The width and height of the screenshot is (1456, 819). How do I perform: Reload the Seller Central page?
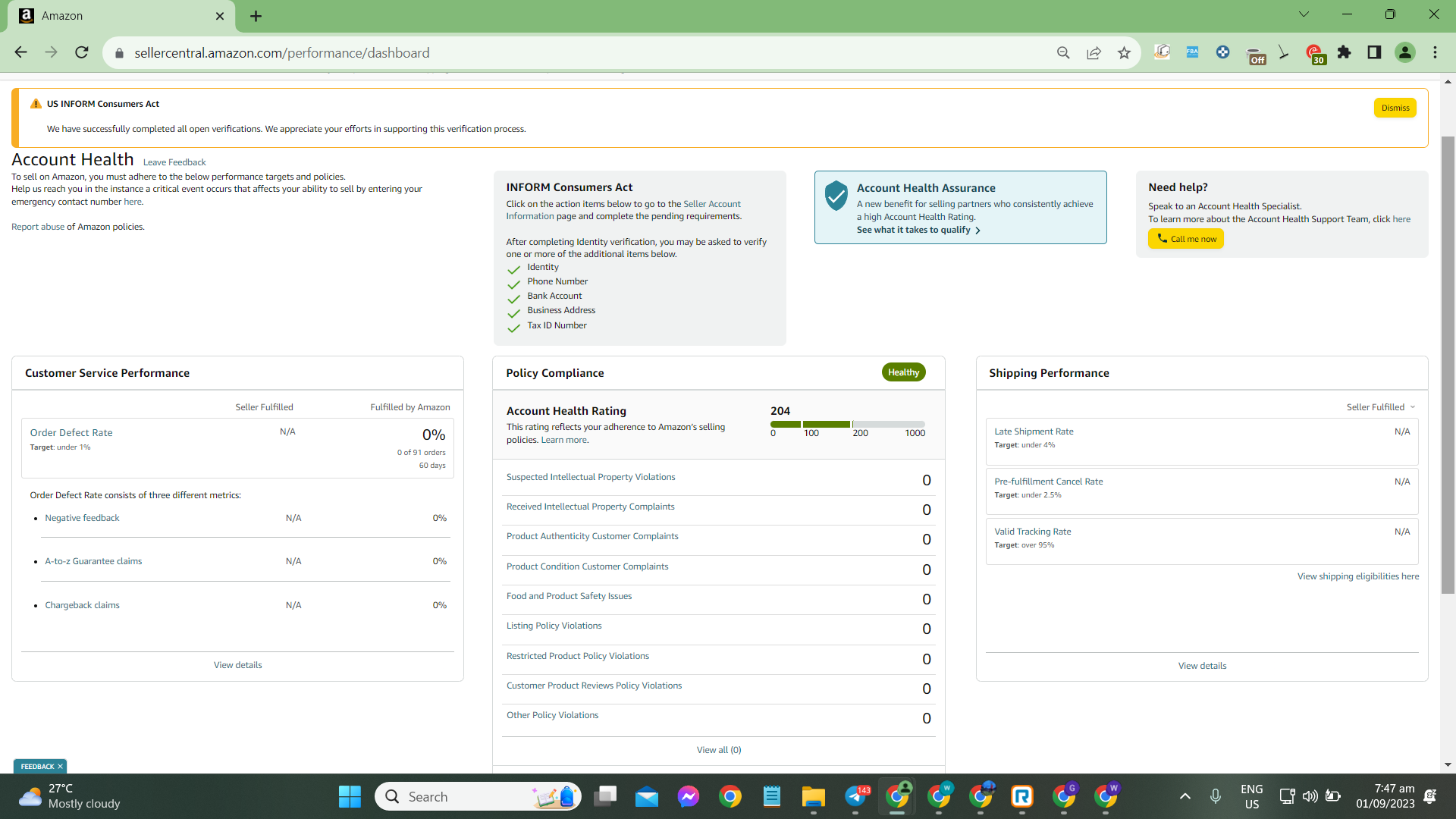point(82,52)
